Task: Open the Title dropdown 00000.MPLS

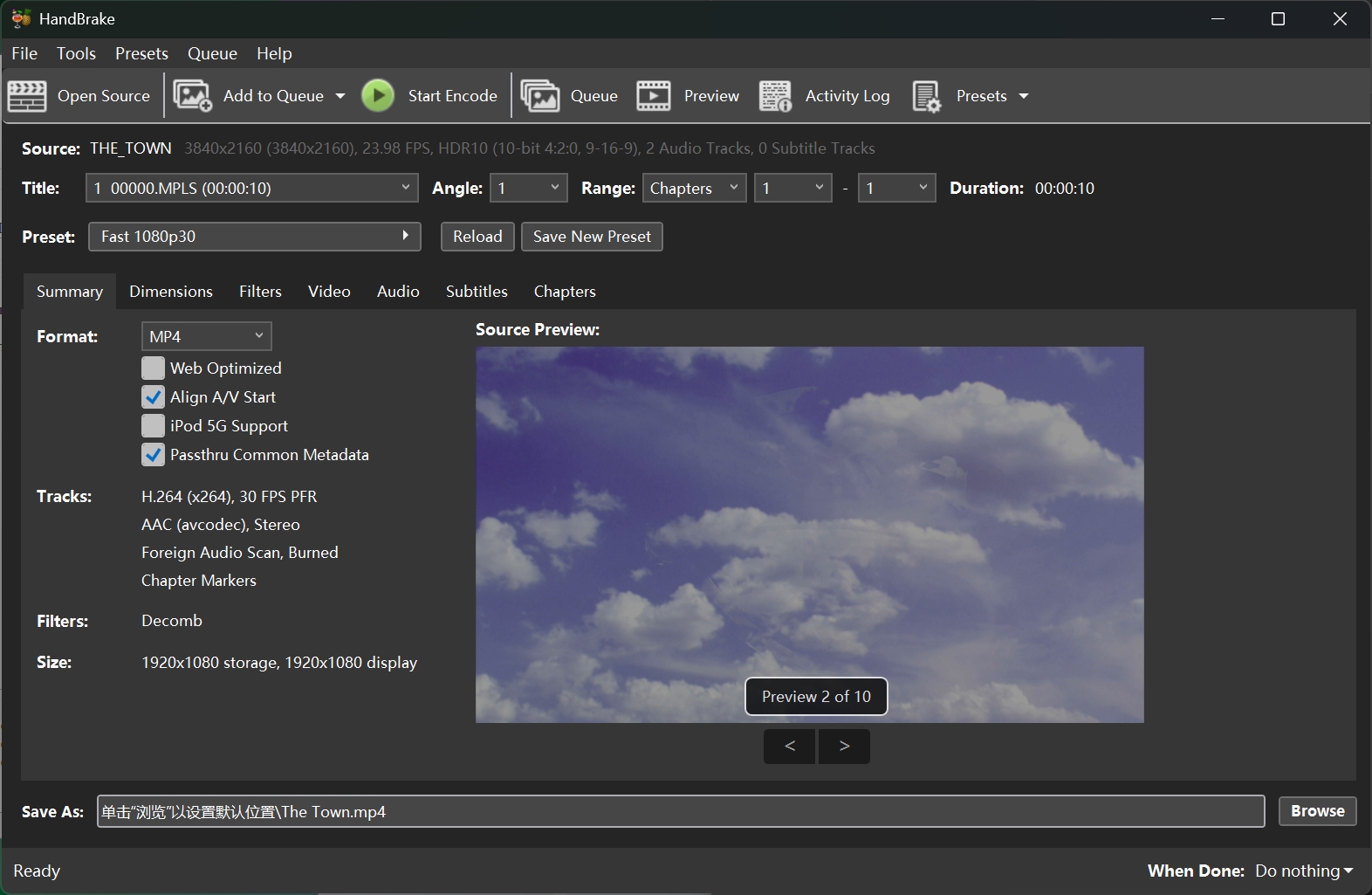Action: (x=252, y=188)
